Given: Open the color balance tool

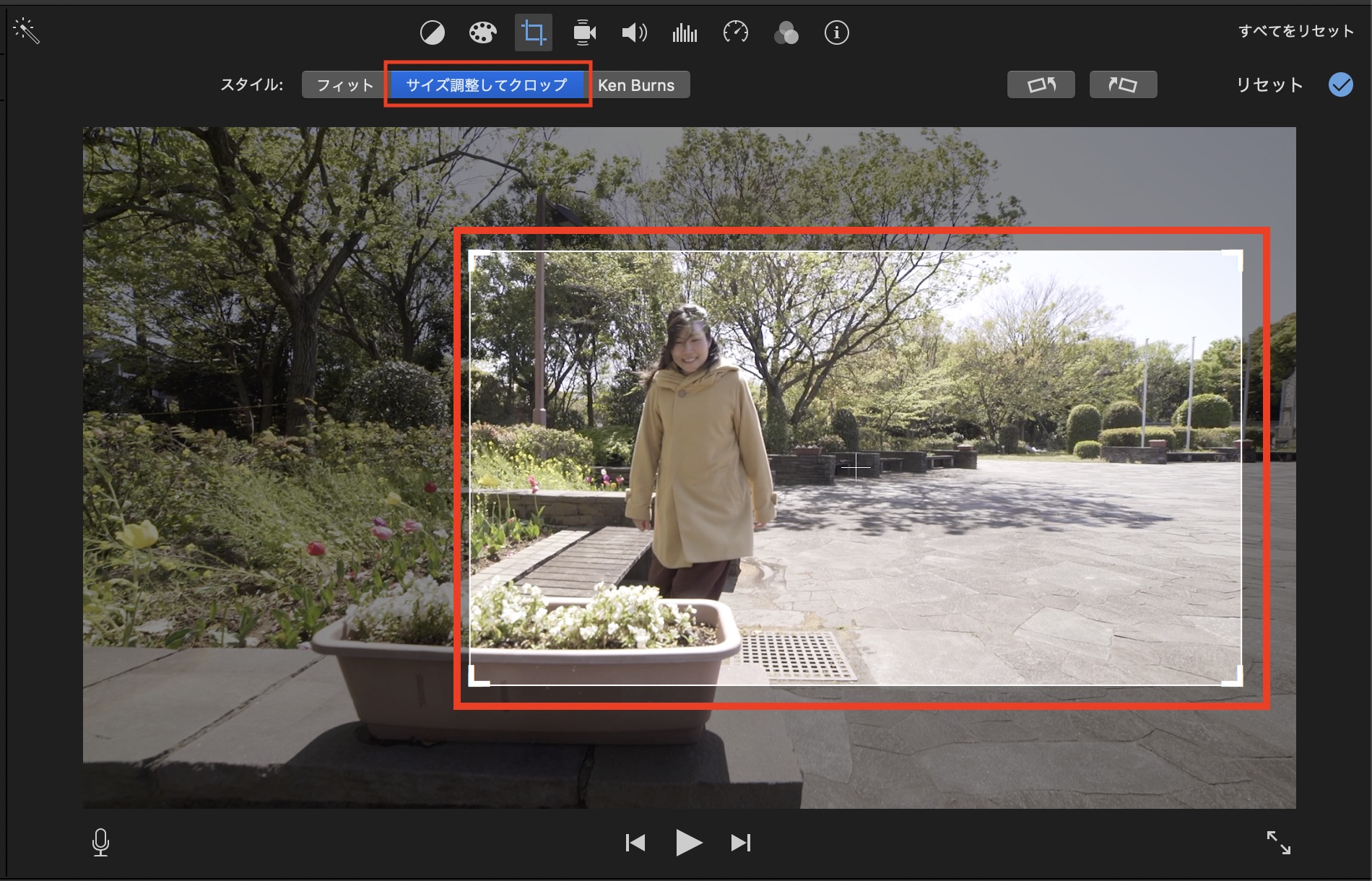Looking at the screenshot, I should 433,32.
